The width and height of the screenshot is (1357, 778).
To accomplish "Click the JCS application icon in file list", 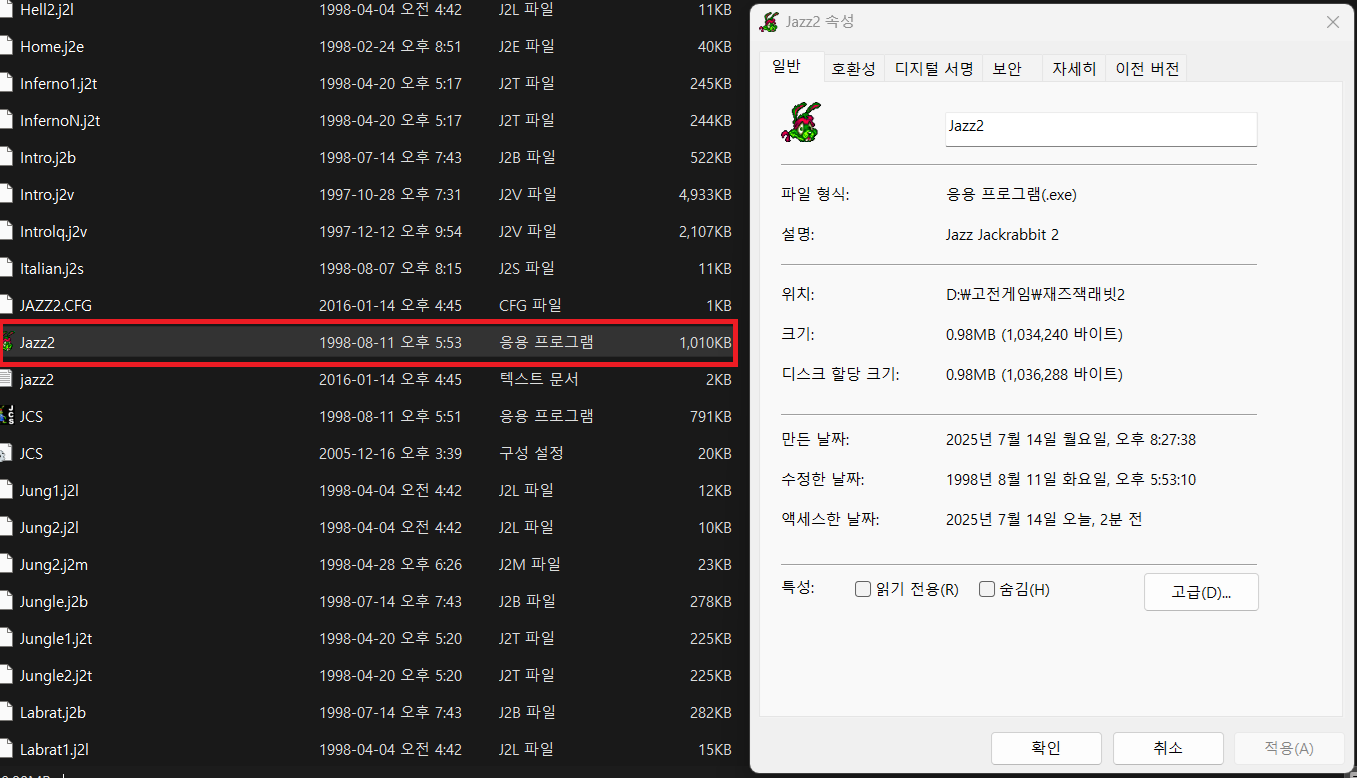I will 8,416.
